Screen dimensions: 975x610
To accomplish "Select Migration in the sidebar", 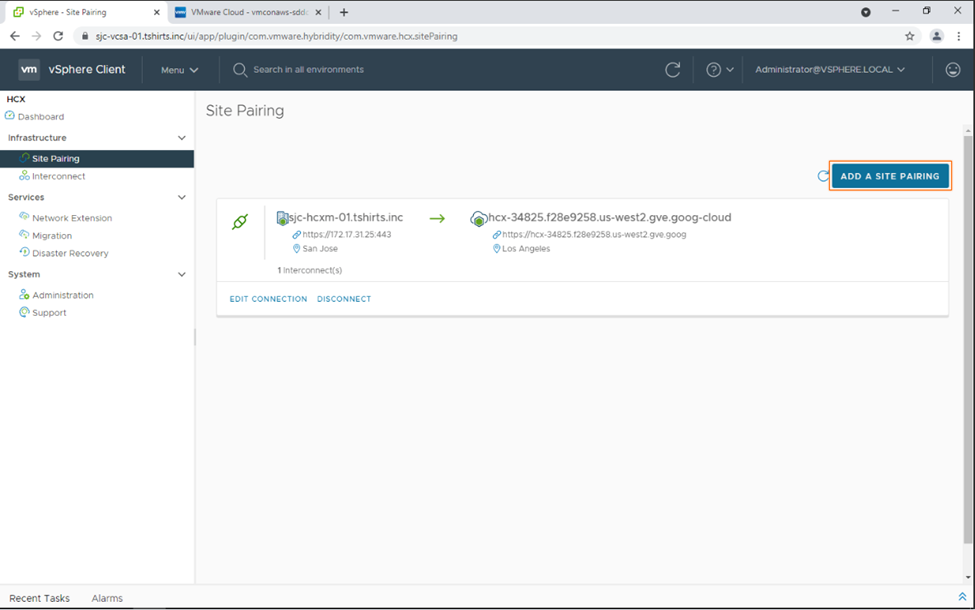I will click(x=52, y=236).
